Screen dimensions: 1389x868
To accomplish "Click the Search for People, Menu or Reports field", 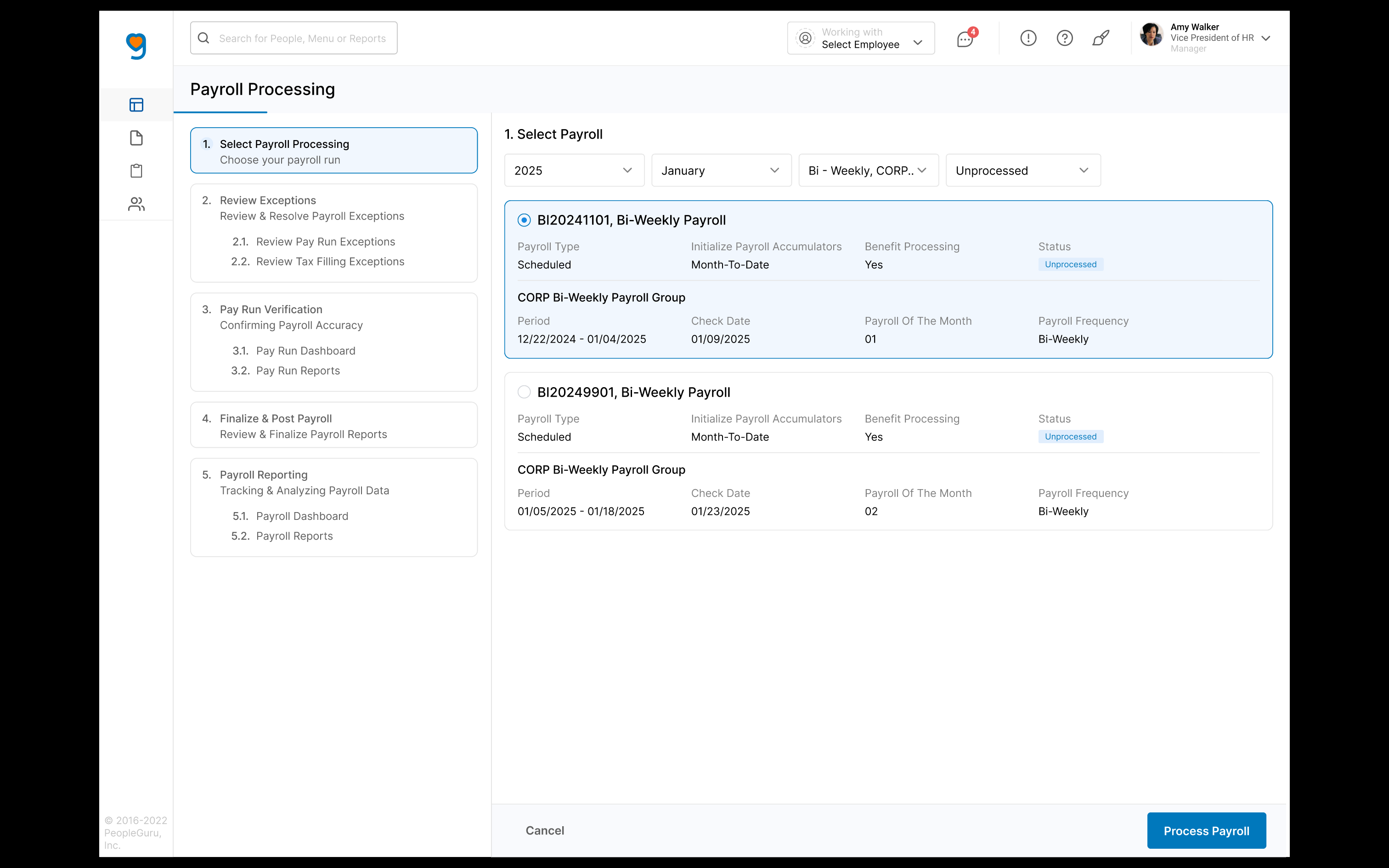I will 294,38.
